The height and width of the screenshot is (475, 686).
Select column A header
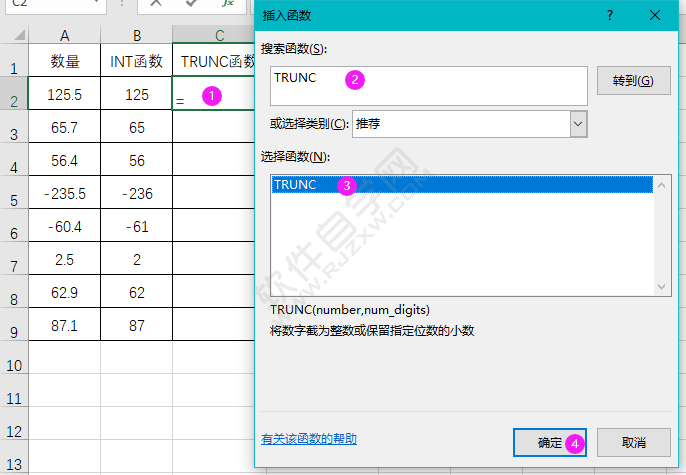pyautogui.click(x=65, y=36)
